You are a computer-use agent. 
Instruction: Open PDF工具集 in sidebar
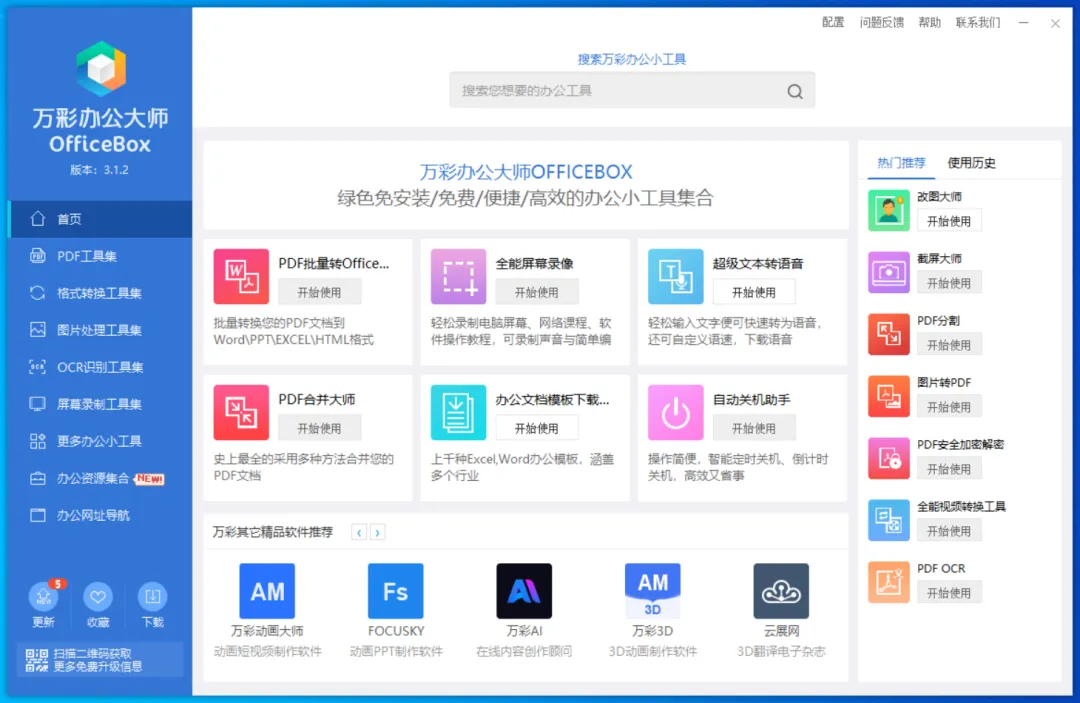(101, 256)
